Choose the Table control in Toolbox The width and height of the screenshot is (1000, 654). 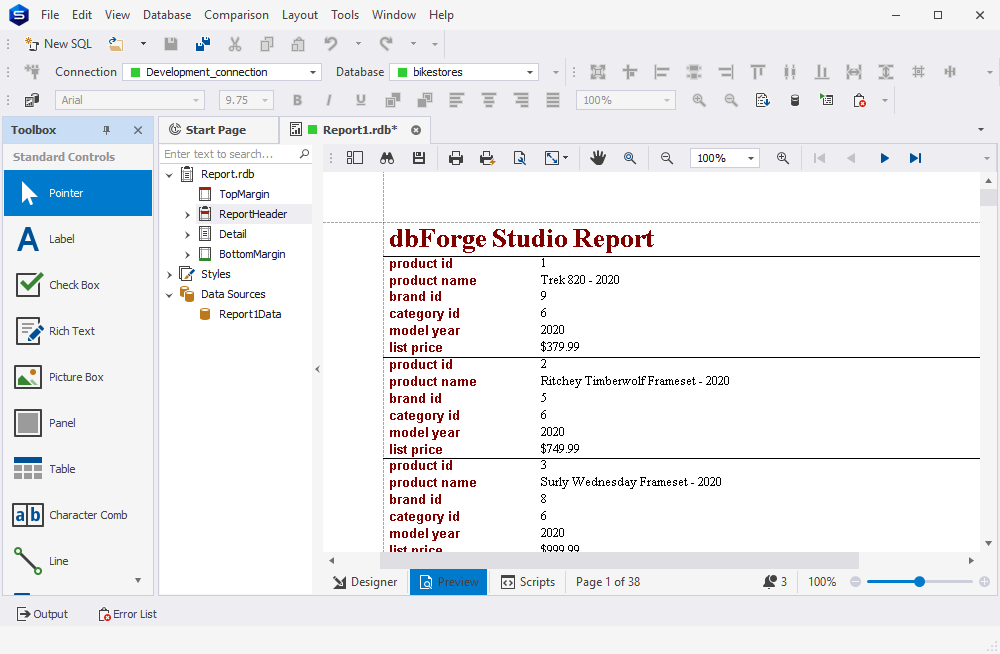click(x=78, y=468)
